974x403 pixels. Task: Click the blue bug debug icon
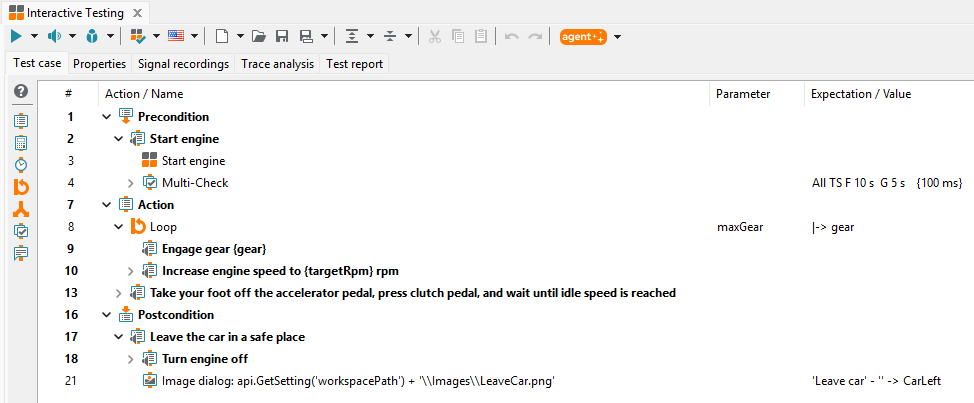(92, 37)
